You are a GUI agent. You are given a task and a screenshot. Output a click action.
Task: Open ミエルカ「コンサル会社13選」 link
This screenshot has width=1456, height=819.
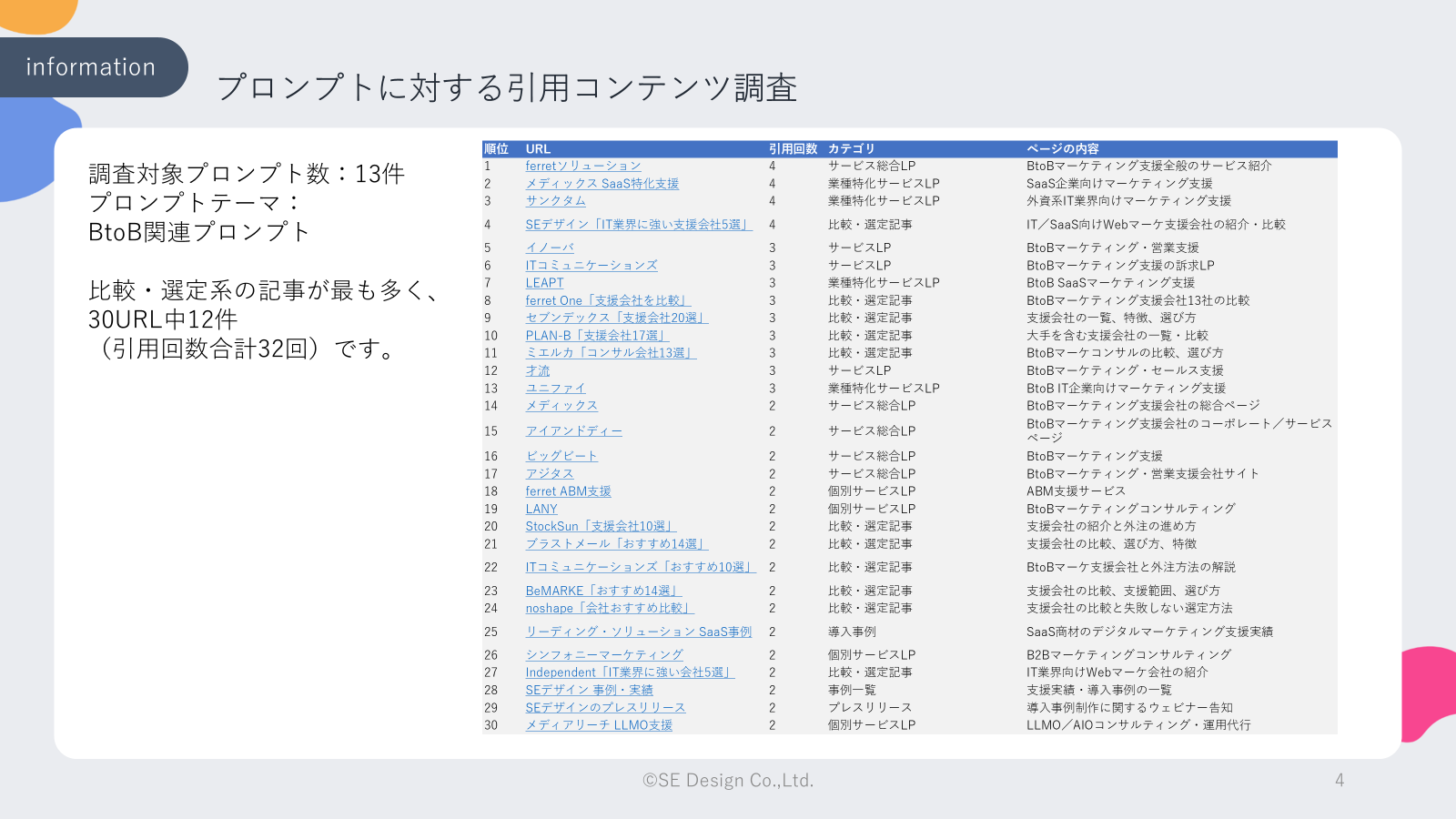click(x=611, y=353)
